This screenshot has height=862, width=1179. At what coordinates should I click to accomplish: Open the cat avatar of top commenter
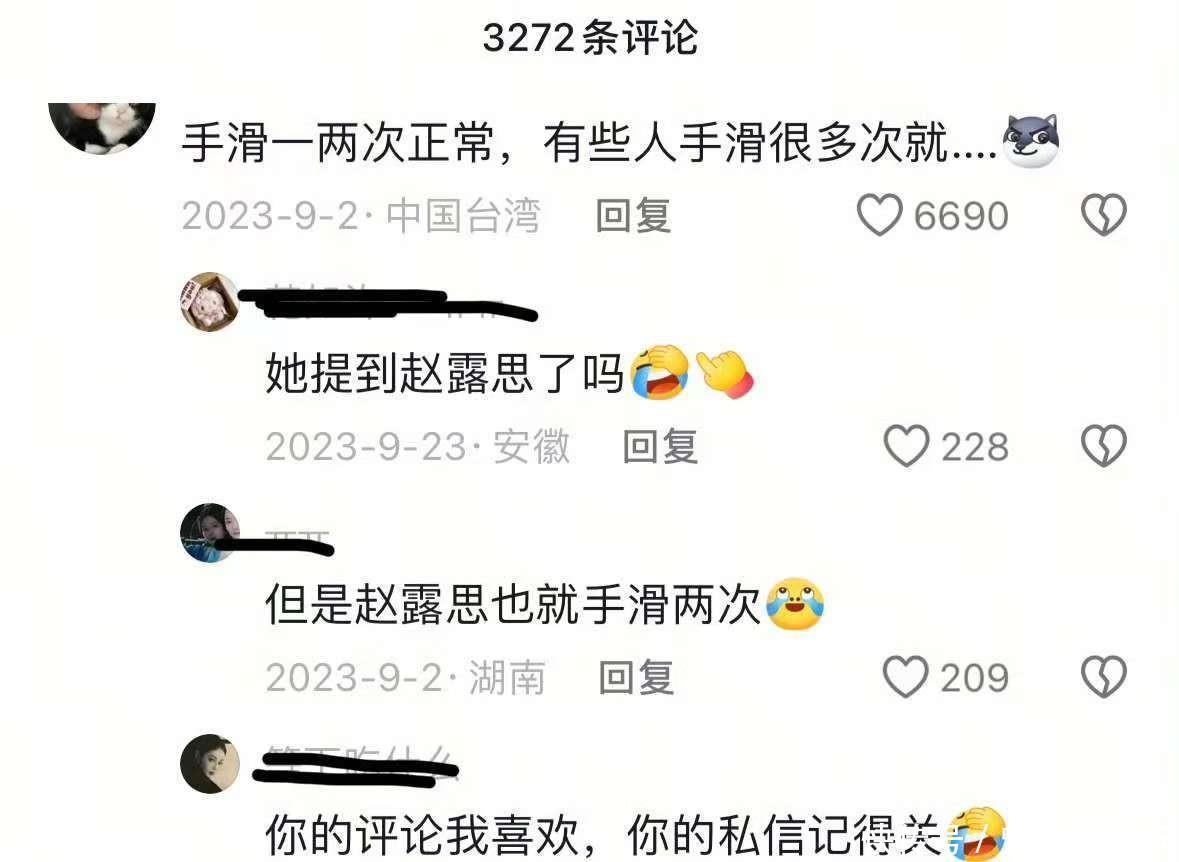102,126
